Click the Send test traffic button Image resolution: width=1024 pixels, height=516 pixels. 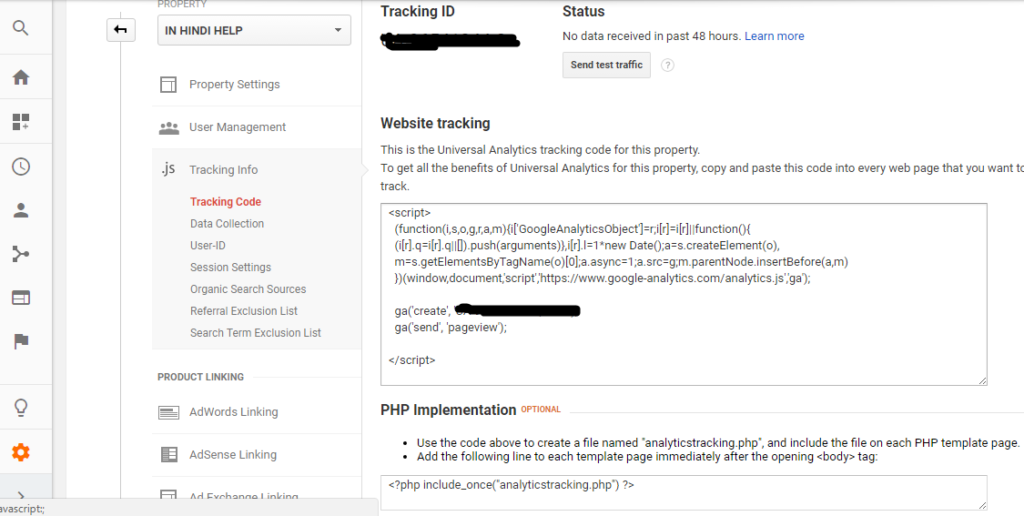coord(607,65)
